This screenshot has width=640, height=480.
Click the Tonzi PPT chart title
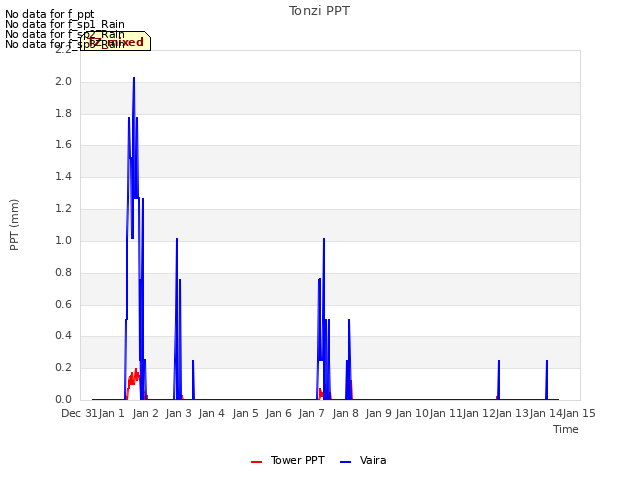(x=319, y=11)
